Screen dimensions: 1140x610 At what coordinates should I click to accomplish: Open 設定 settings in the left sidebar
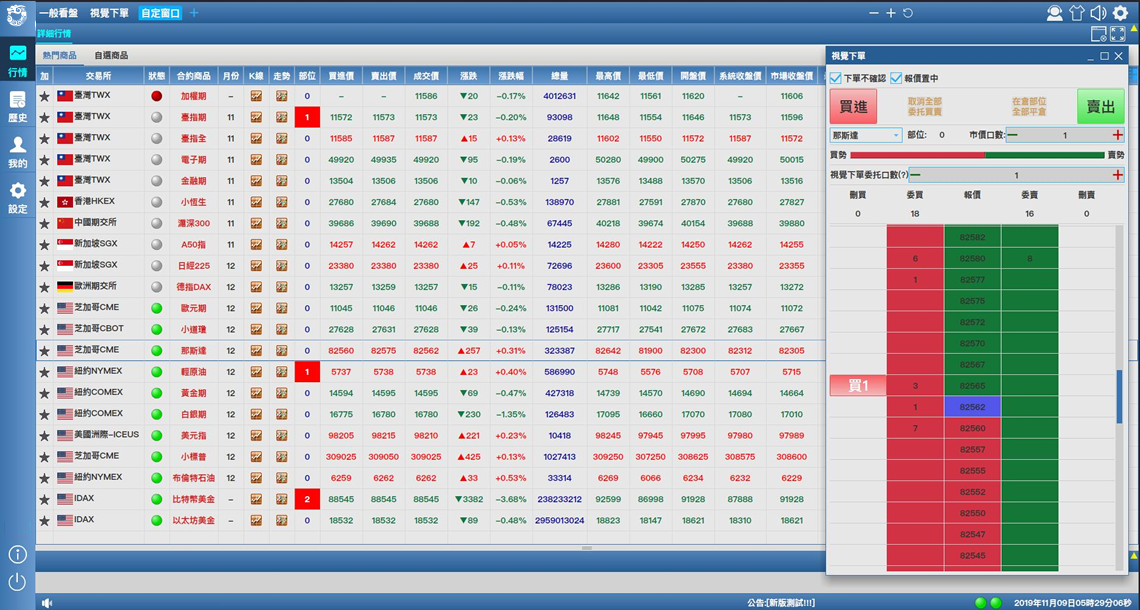[x=17, y=196]
